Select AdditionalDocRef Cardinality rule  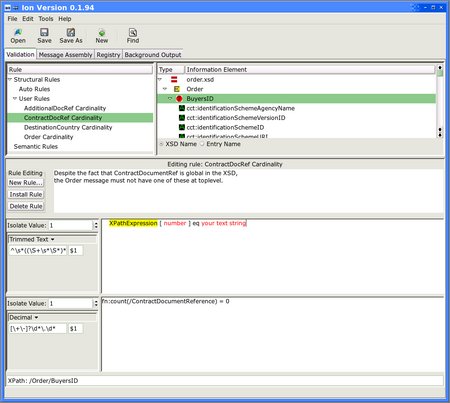point(65,108)
